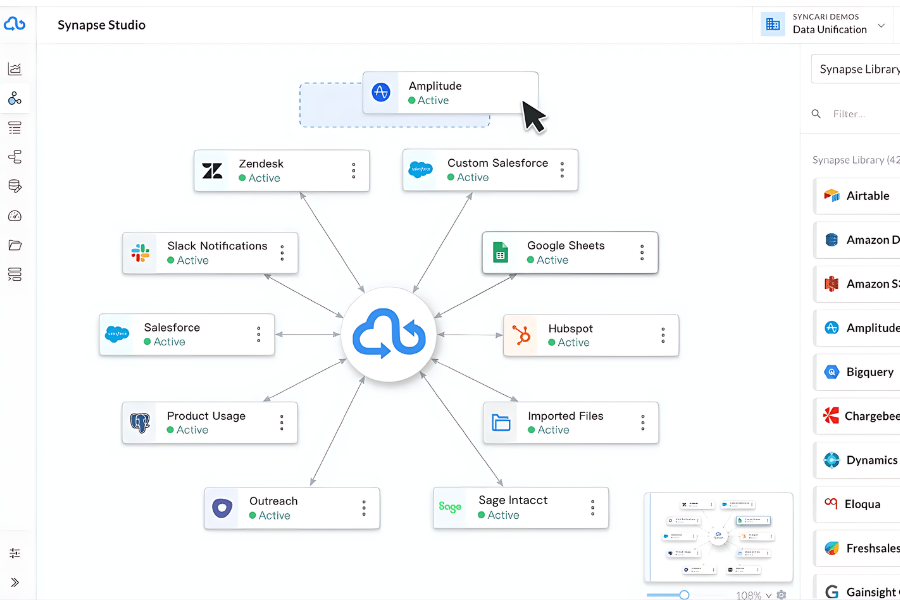Expand the left sidebar with the double chevron
Viewport: 900px width, 600px height.
(x=15, y=582)
